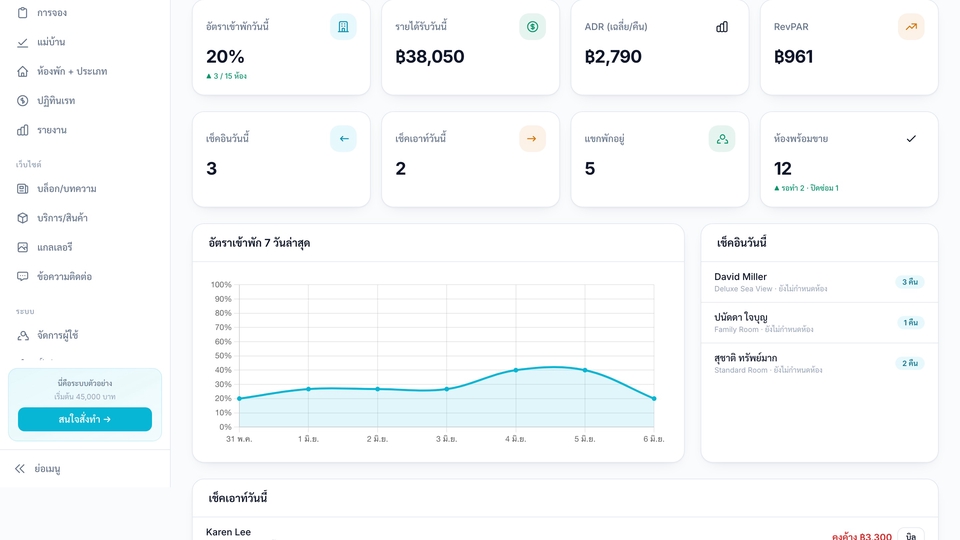Collapse the sidebar with ย่อเมนู

[37, 468]
